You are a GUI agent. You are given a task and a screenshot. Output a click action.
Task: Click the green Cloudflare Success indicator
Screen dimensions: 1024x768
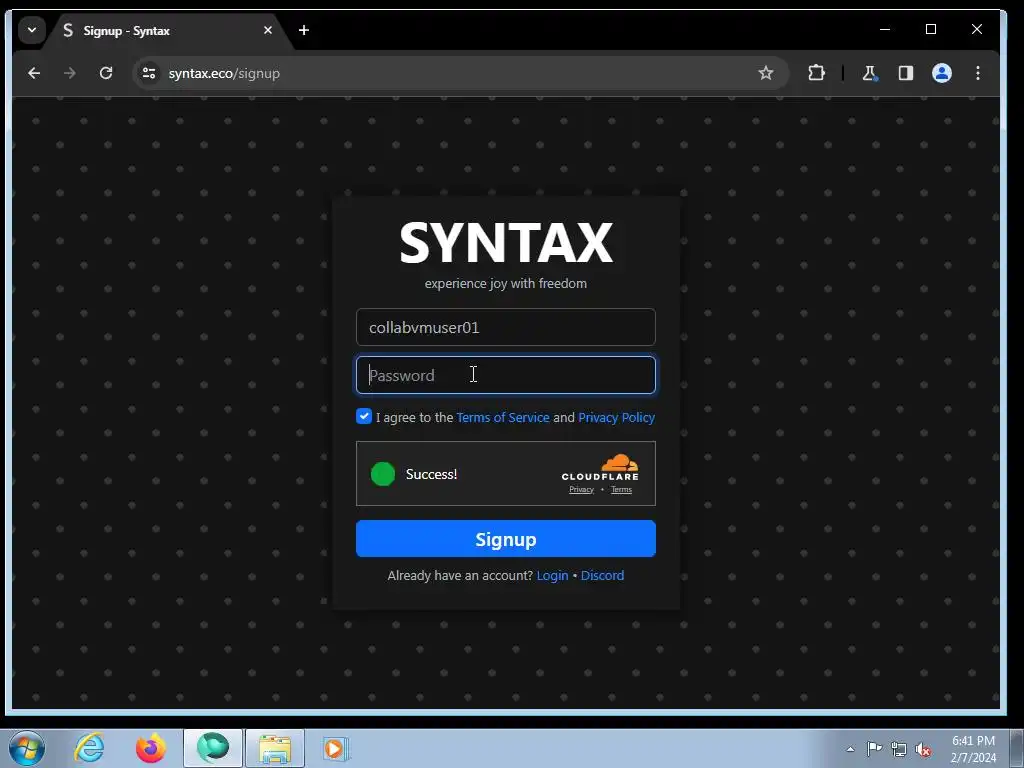pos(383,474)
